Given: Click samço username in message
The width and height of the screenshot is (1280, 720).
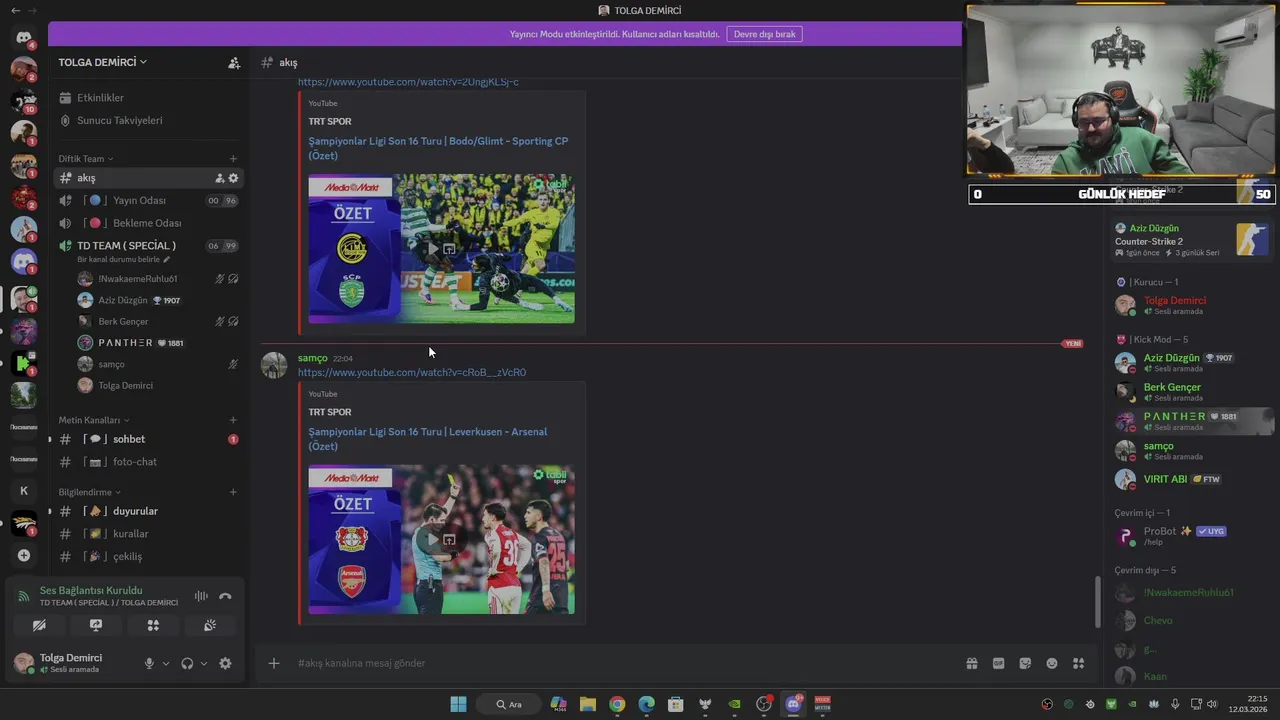Looking at the screenshot, I should point(312,358).
